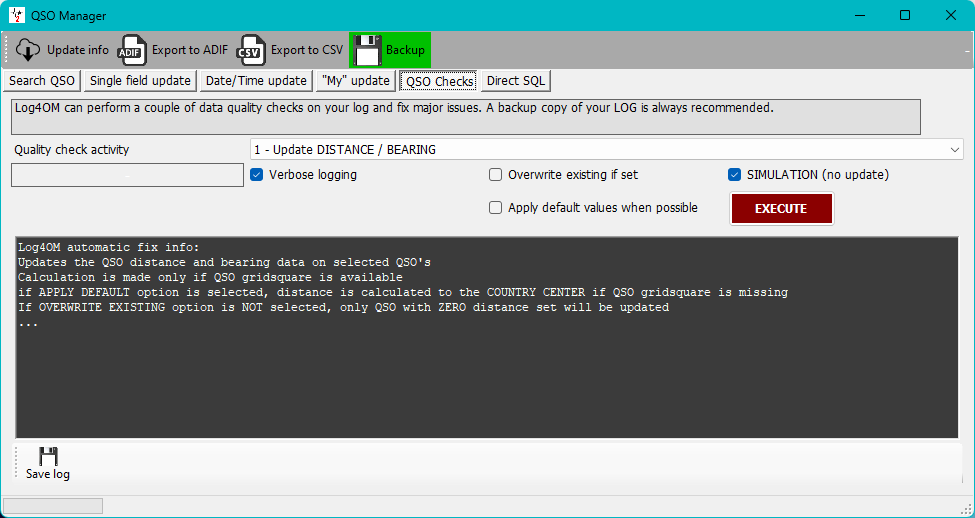This screenshot has height=518, width=975.
Task: Click the 'Log4OM automatic fix info:' line
Action: click(108, 247)
